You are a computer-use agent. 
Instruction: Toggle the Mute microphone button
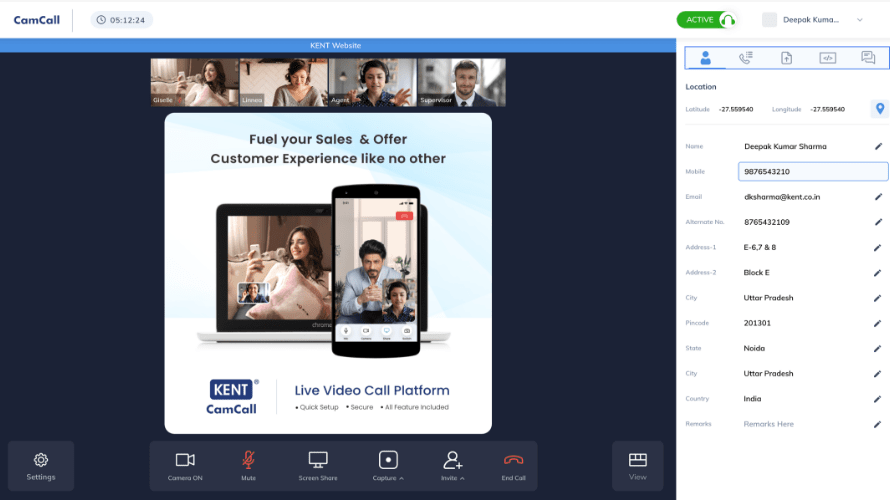click(x=248, y=466)
